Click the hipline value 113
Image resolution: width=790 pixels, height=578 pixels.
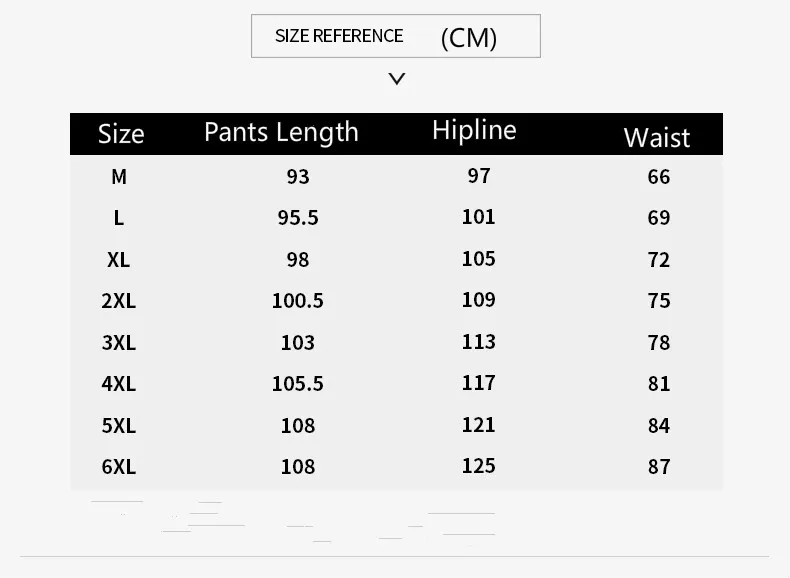point(479,342)
